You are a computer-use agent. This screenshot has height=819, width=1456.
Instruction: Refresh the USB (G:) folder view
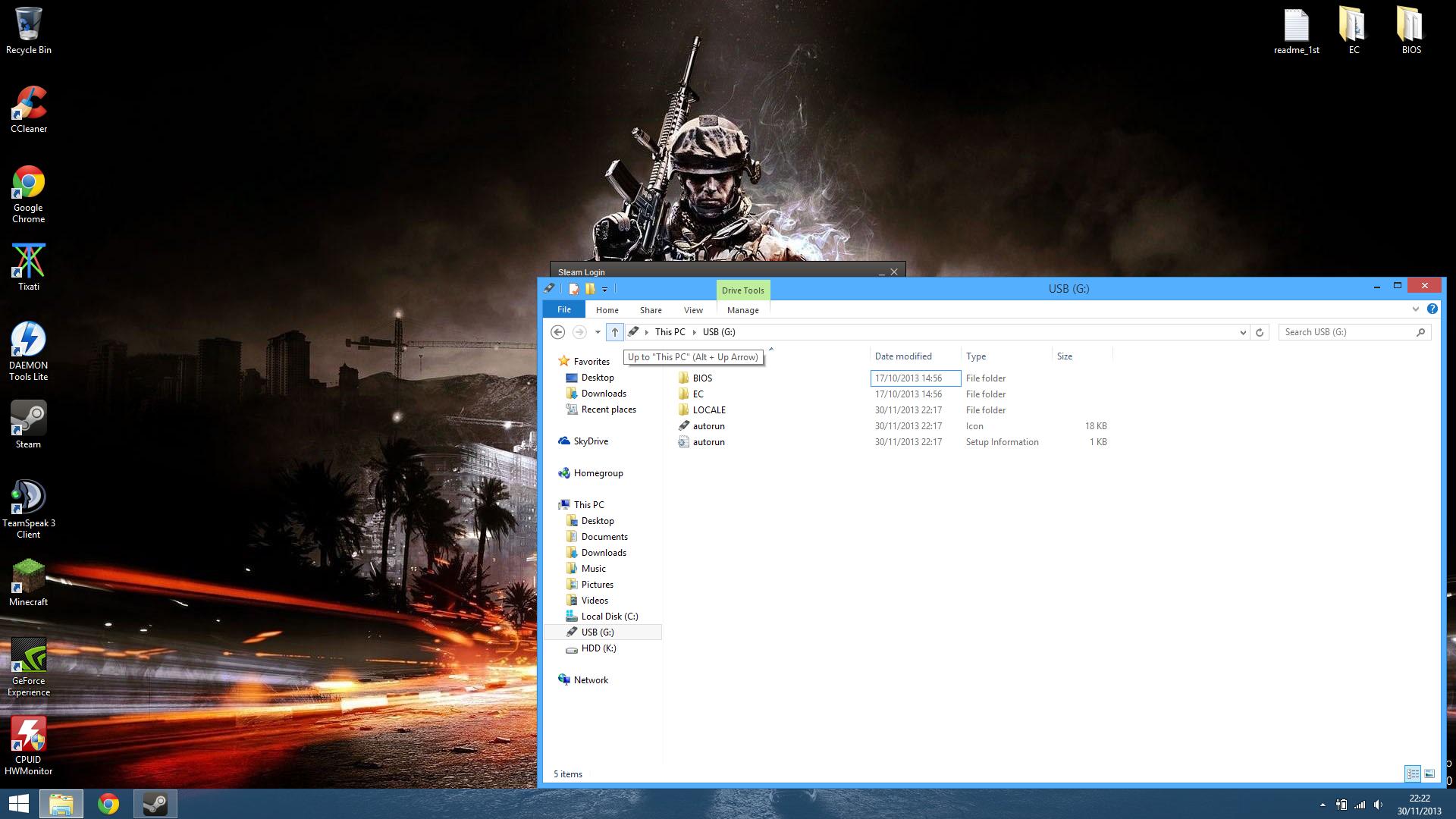(1260, 332)
